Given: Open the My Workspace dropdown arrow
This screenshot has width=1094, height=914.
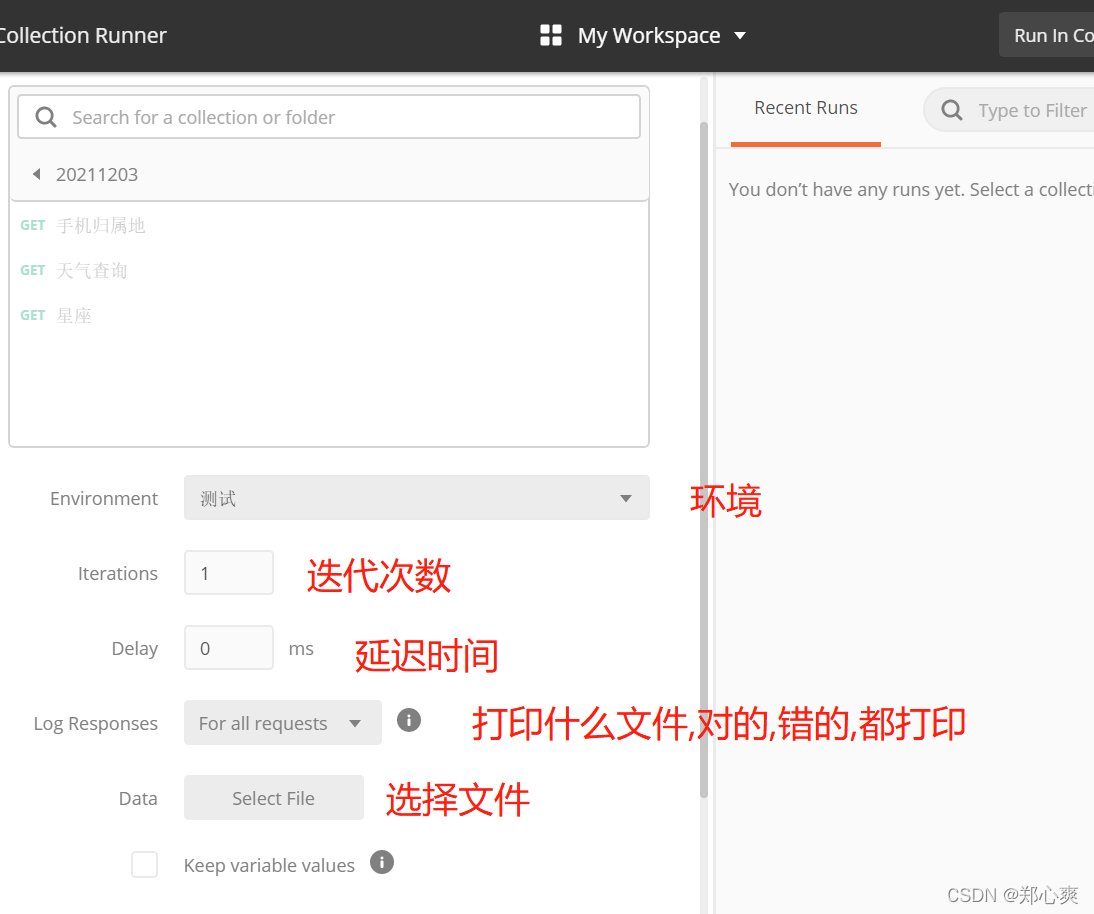Looking at the screenshot, I should [740, 36].
